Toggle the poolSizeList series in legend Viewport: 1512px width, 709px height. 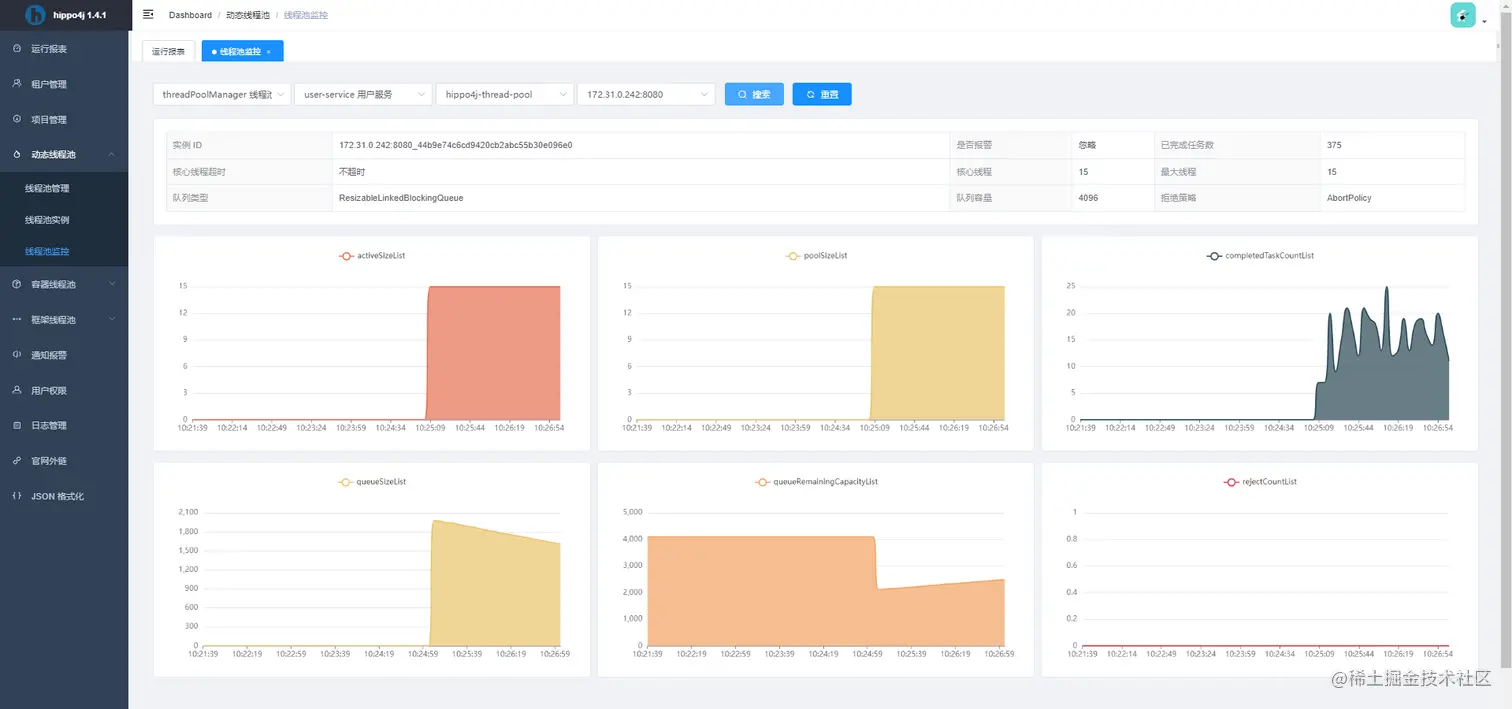point(816,256)
